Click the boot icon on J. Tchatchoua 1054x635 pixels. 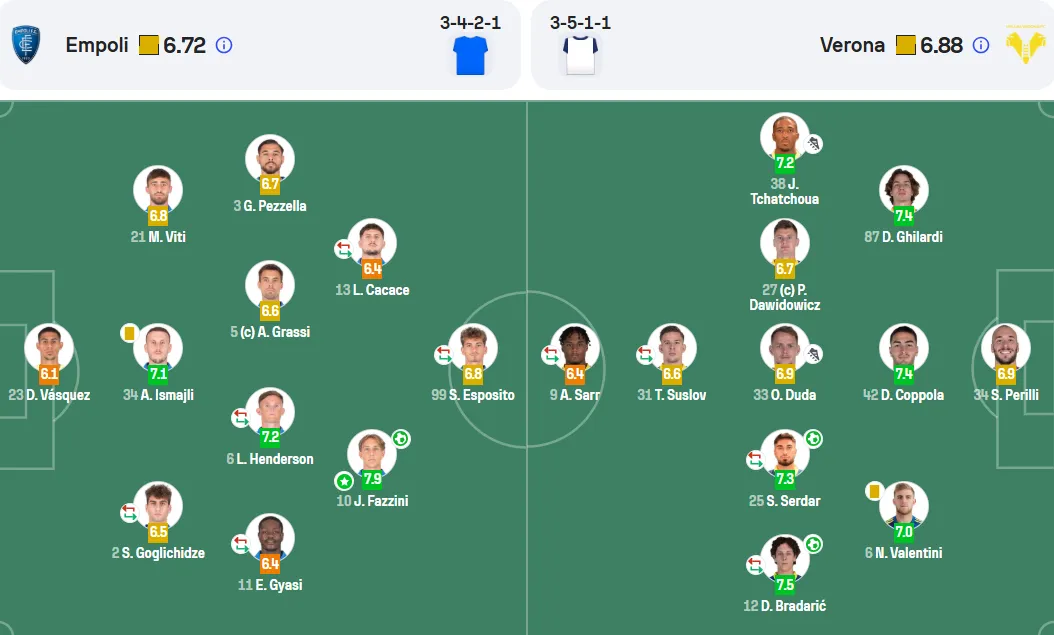[x=813, y=143]
